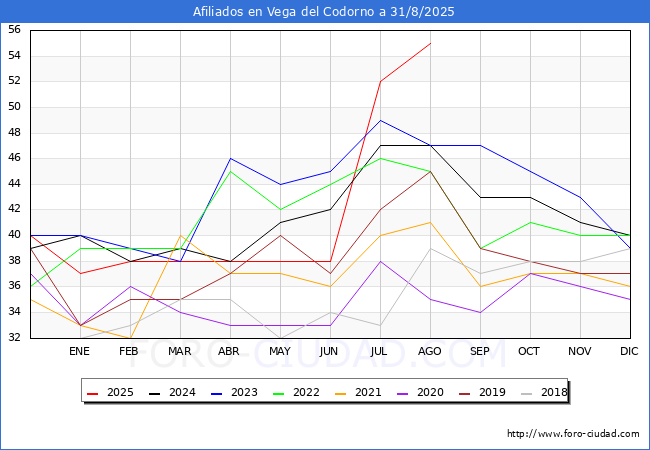
Task: Click the ABR month axis label
Action: click(229, 352)
